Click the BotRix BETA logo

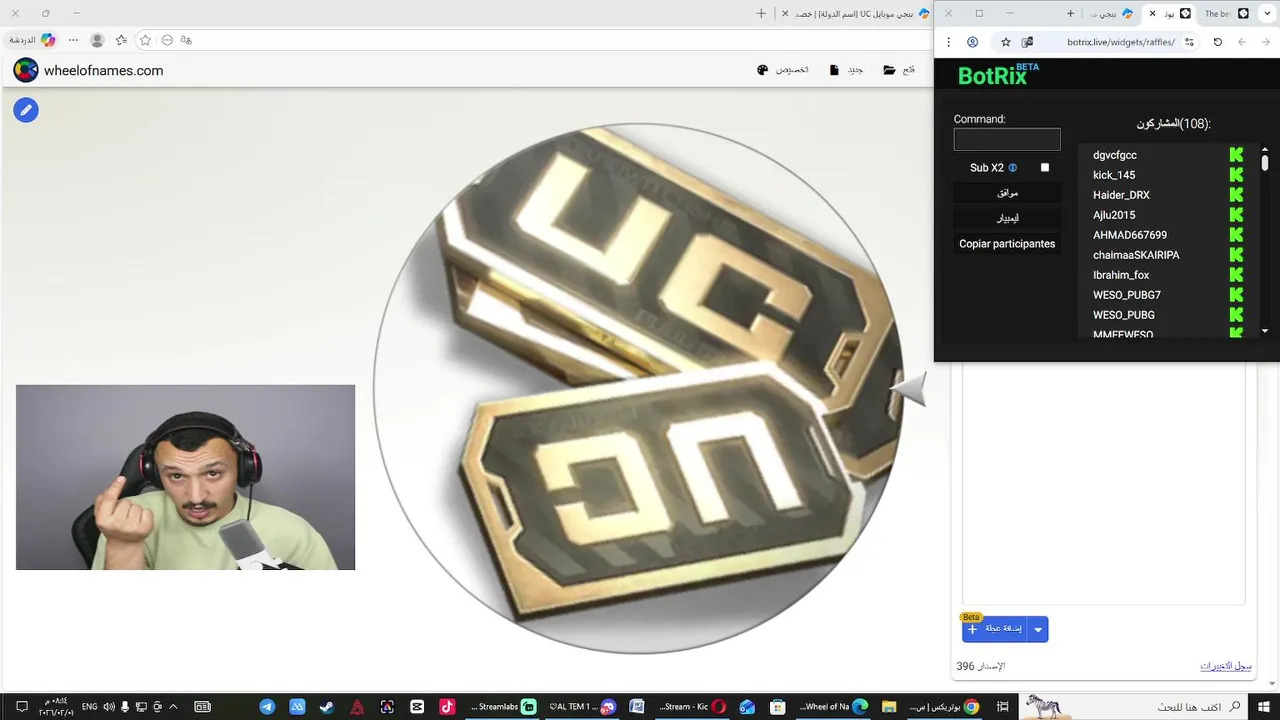click(x=998, y=75)
